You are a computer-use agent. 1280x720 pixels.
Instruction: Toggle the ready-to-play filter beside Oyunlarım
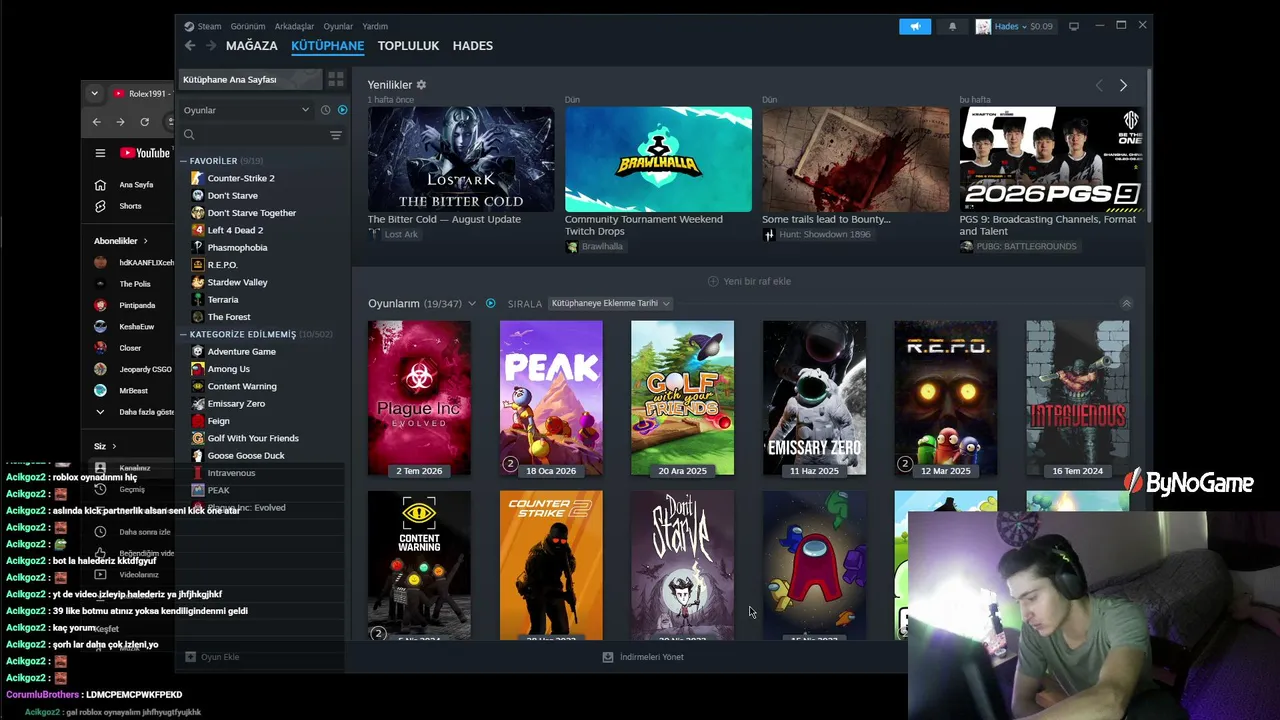pyautogui.click(x=490, y=303)
